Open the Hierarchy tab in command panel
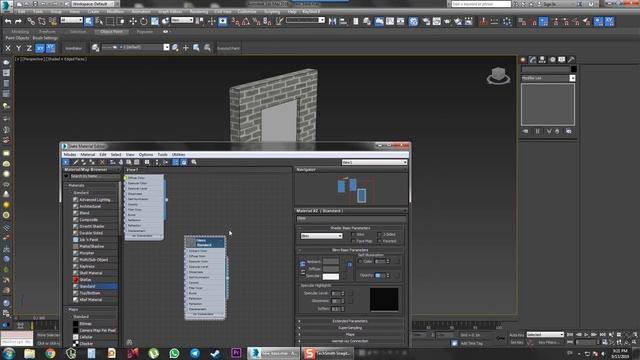This screenshot has height=360, width=640. (542, 60)
